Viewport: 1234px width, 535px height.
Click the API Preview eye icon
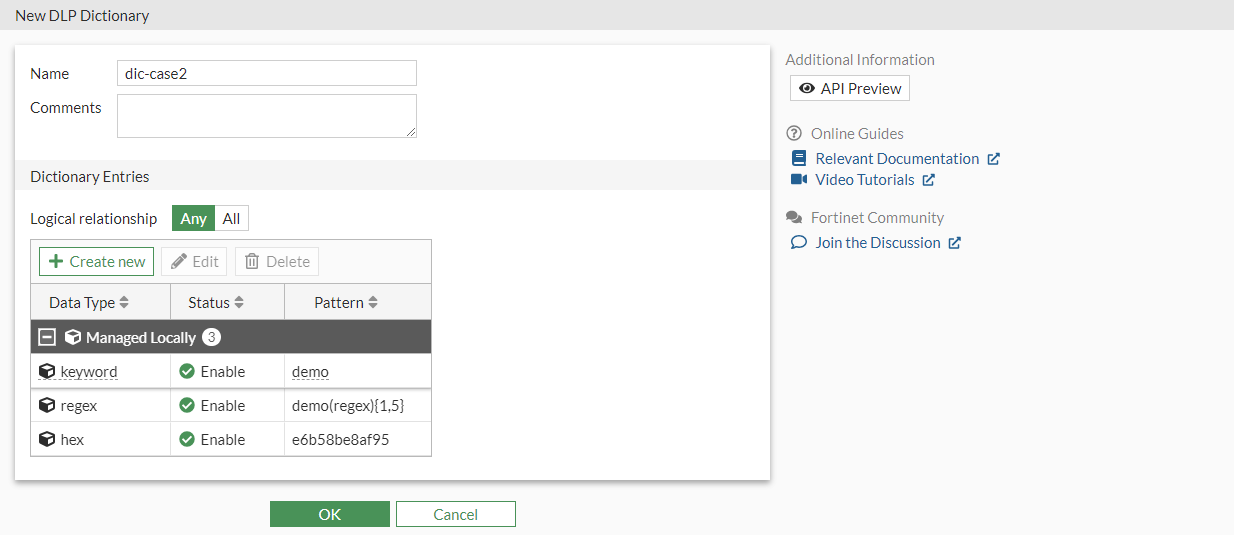point(806,89)
